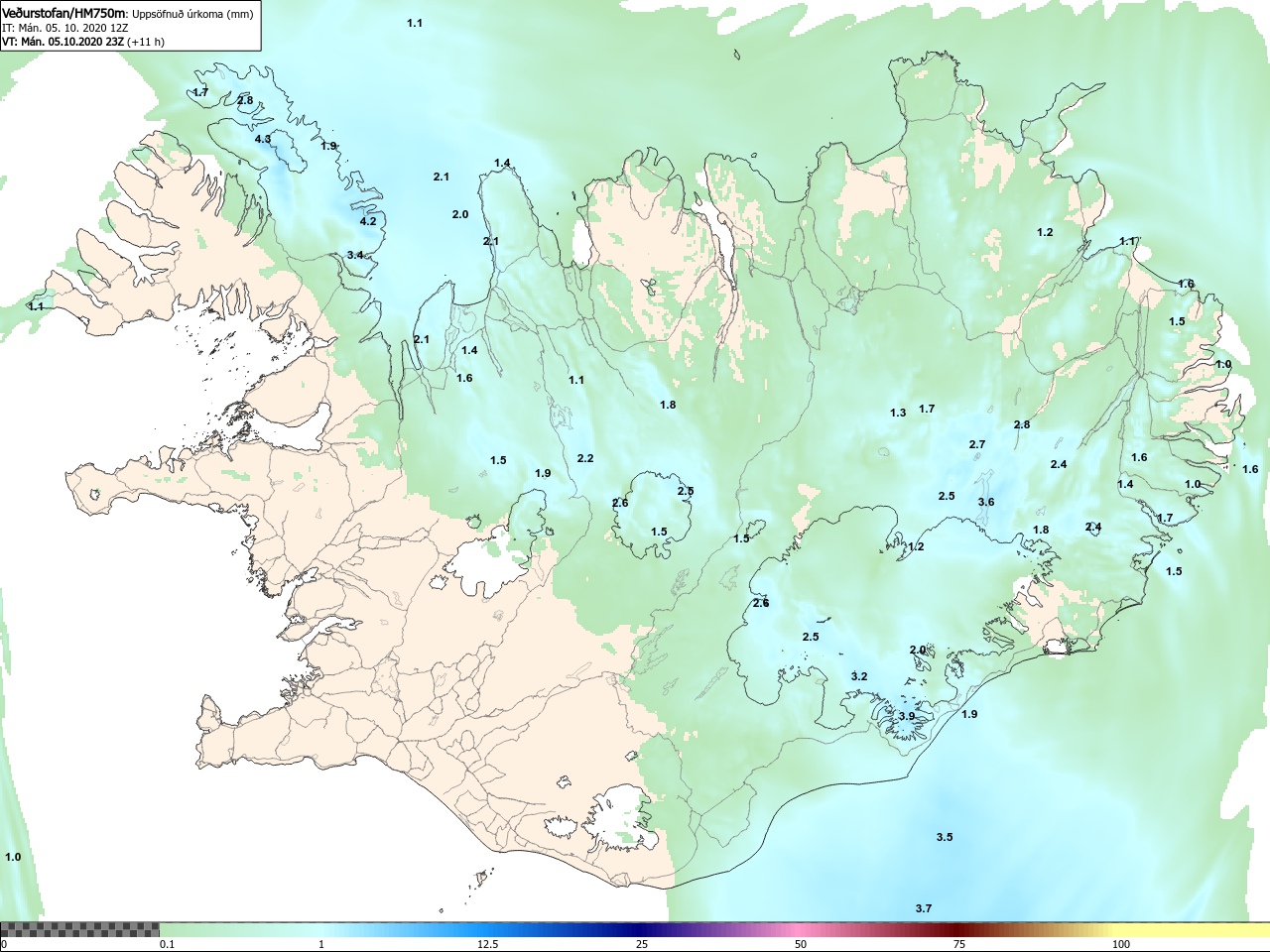The width and height of the screenshot is (1270, 952).
Task: Select the VT valid time '05.10.2020 23Z'
Action: pos(84,42)
